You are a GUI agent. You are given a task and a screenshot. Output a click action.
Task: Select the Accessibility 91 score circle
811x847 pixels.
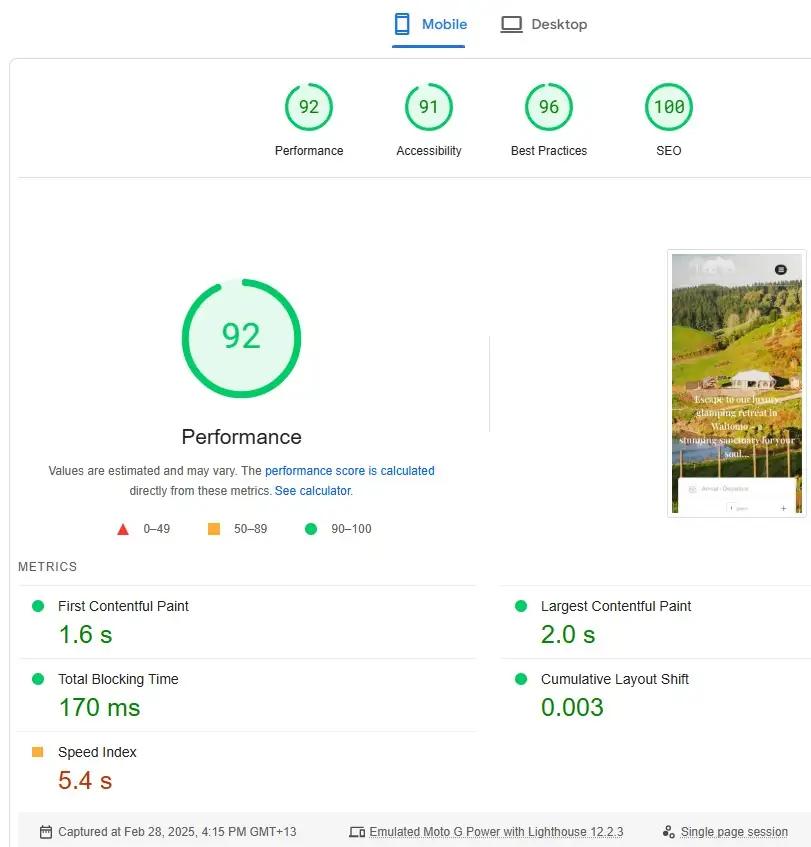(429, 106)
